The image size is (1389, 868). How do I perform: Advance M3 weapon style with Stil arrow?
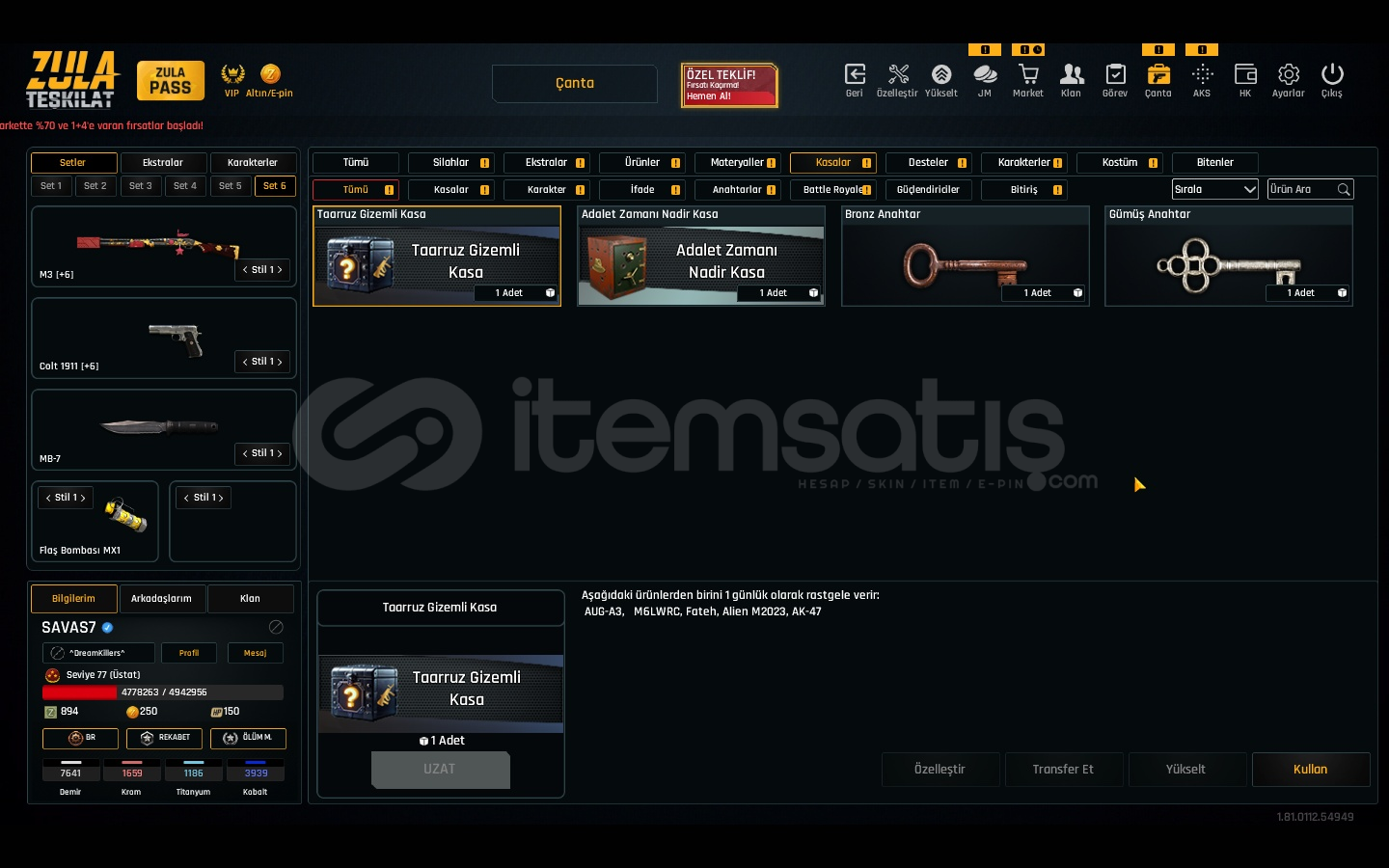tap(280, 270)
